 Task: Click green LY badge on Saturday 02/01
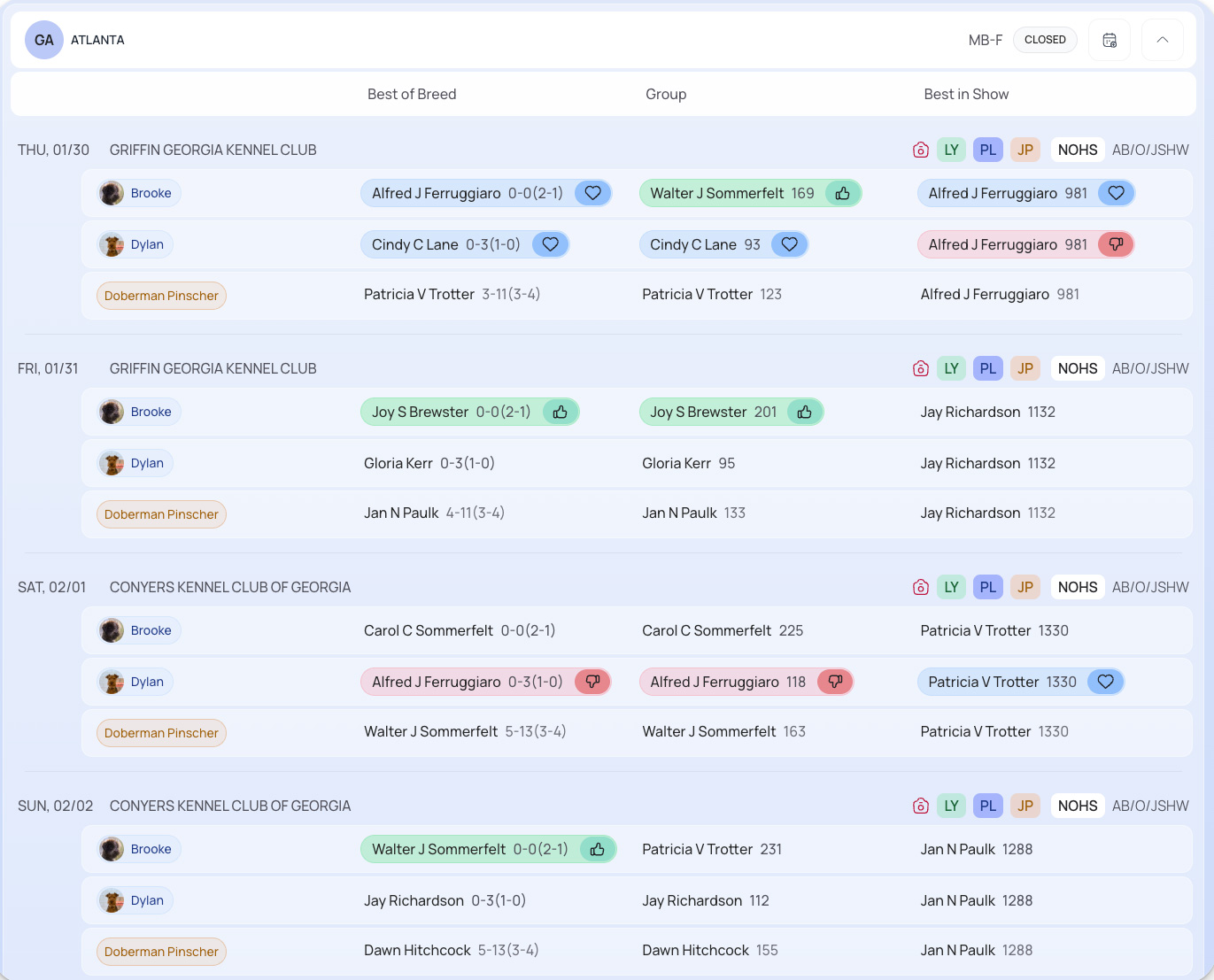(x=951, y=587)
